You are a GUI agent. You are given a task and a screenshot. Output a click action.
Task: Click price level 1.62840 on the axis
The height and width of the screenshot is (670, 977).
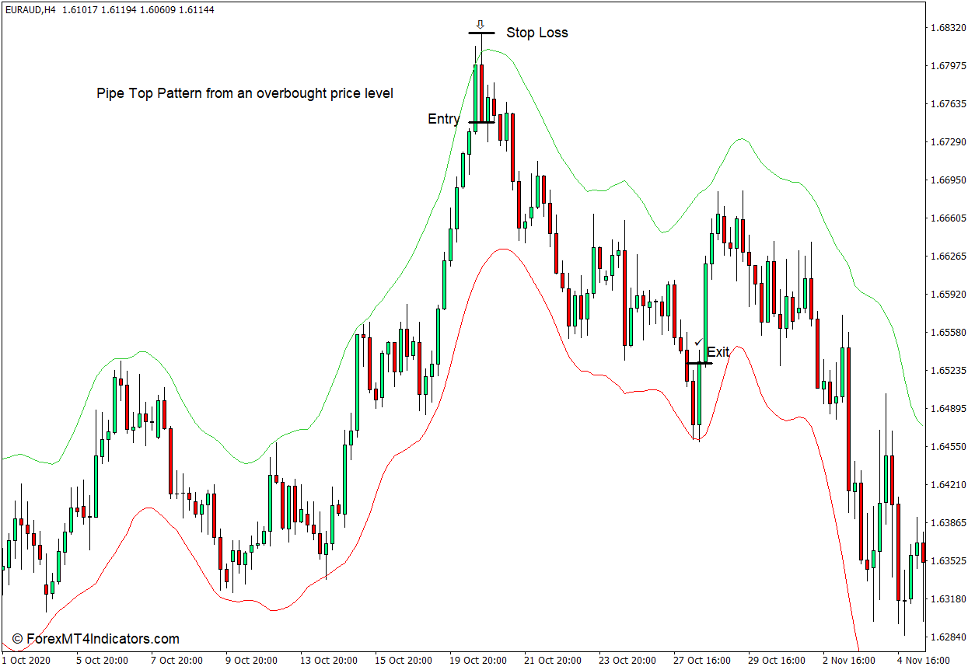pyautogui.click(x=948, y=637)
